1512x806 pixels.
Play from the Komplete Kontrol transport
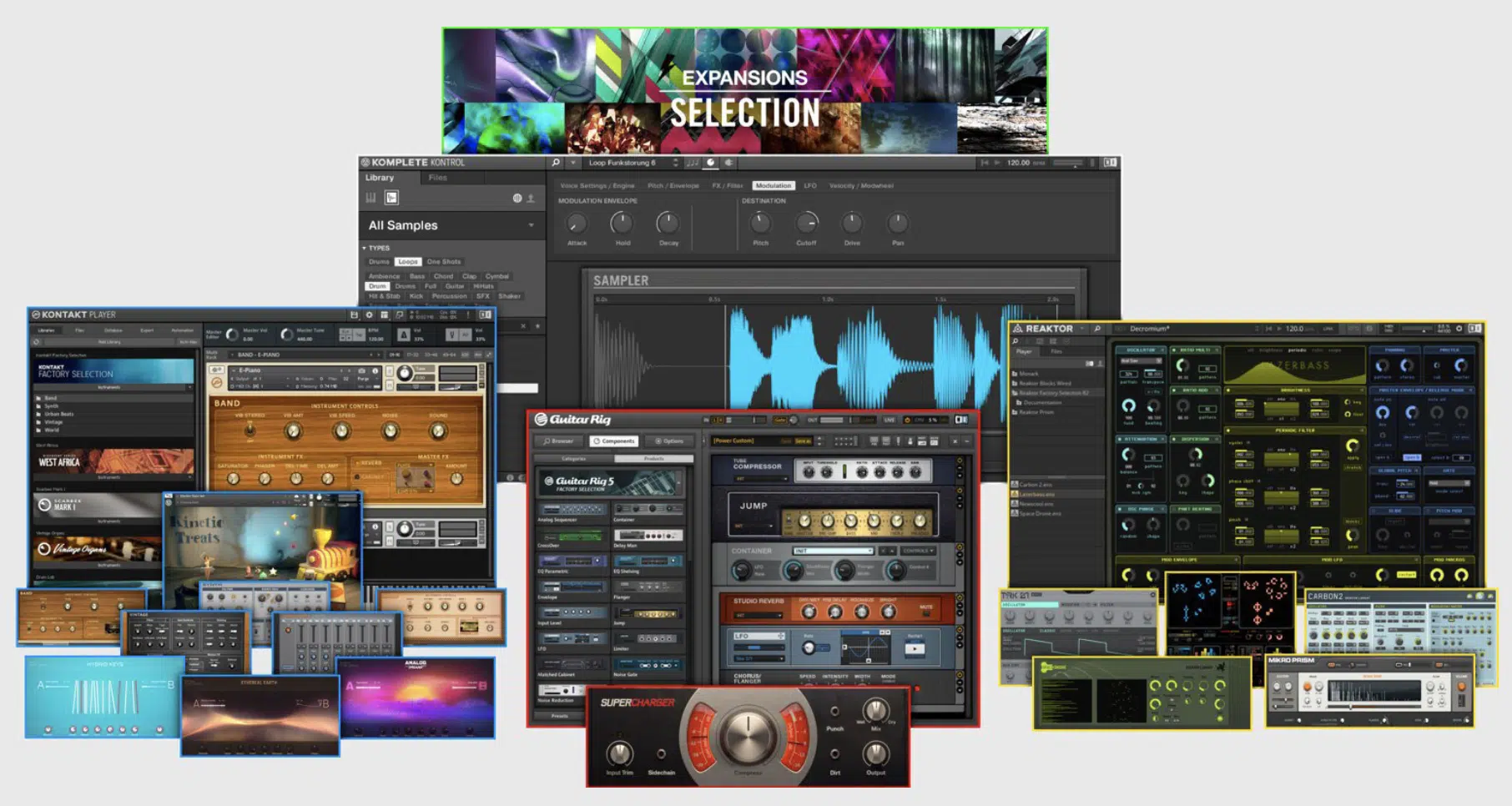996,163
